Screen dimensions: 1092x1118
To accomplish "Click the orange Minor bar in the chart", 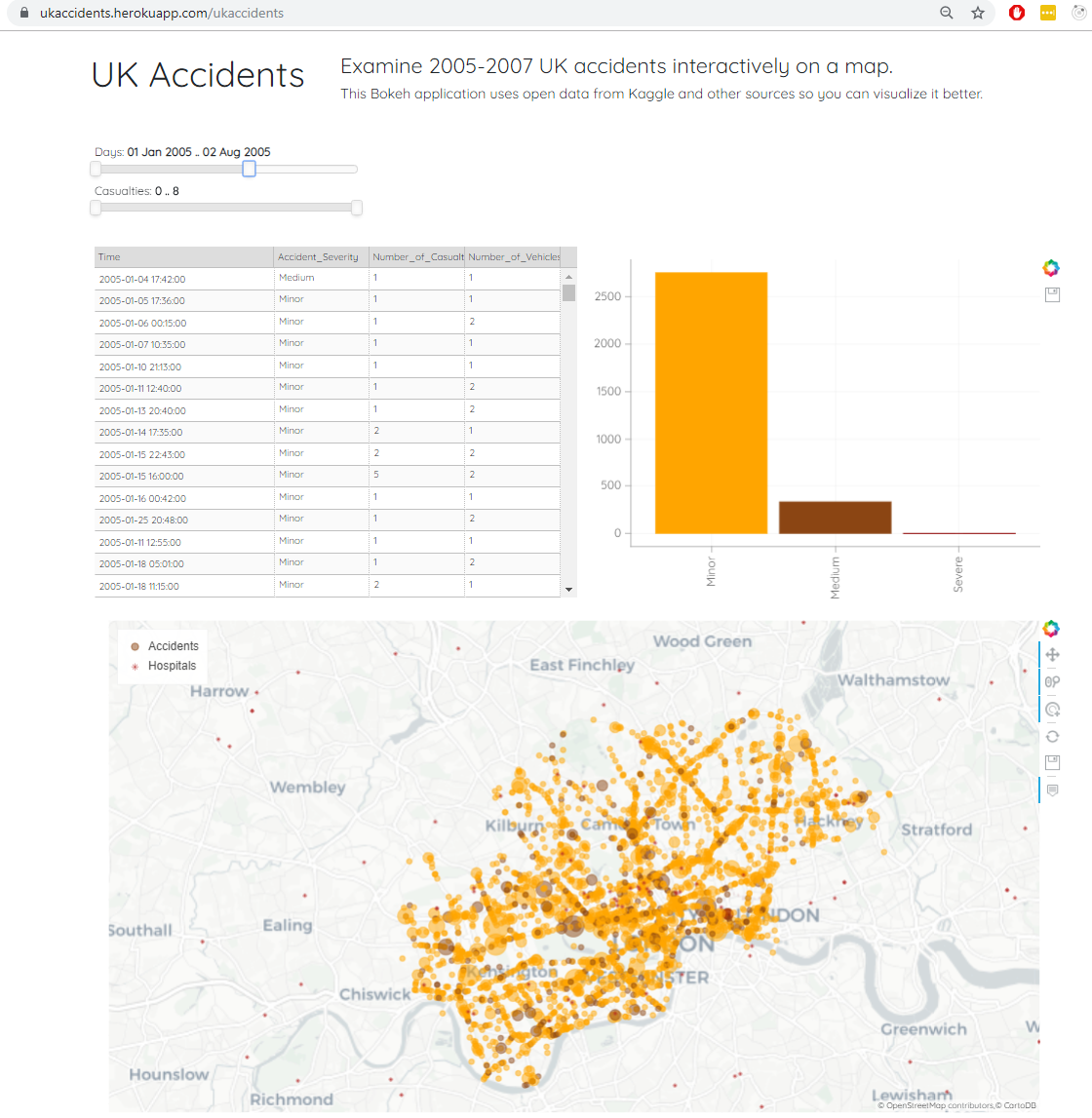I will tap(711, 403).
